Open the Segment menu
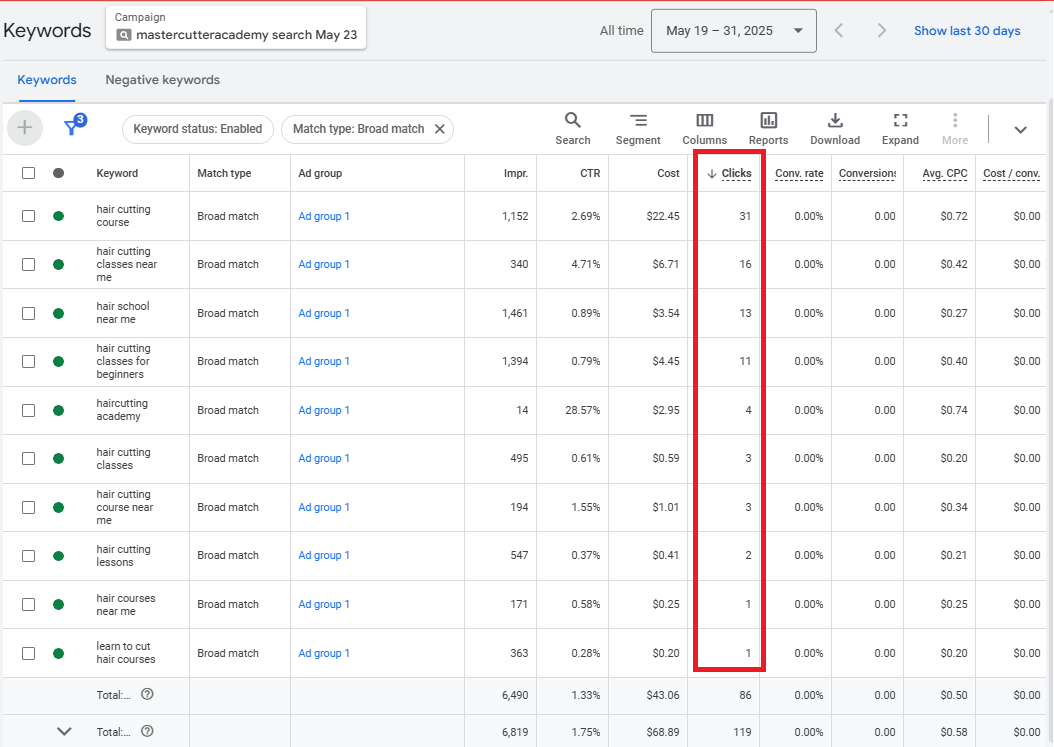1054x747 pixels. click(x=637, y=128)
